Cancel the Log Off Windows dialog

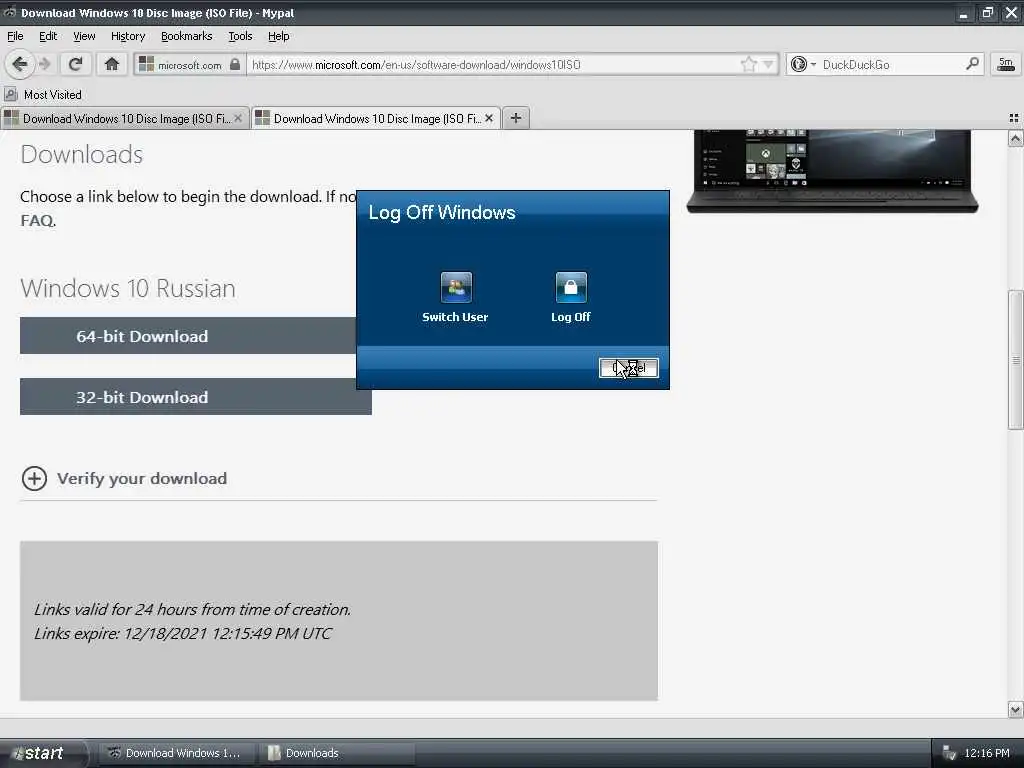click(x=628, y=368)
